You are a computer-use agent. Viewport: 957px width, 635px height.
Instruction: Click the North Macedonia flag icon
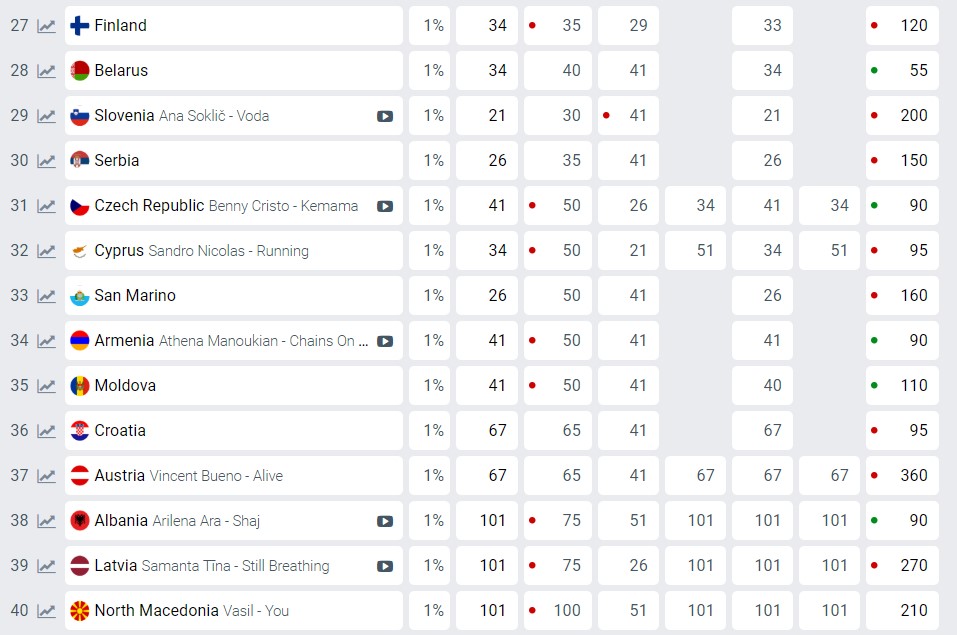point(80,611)
